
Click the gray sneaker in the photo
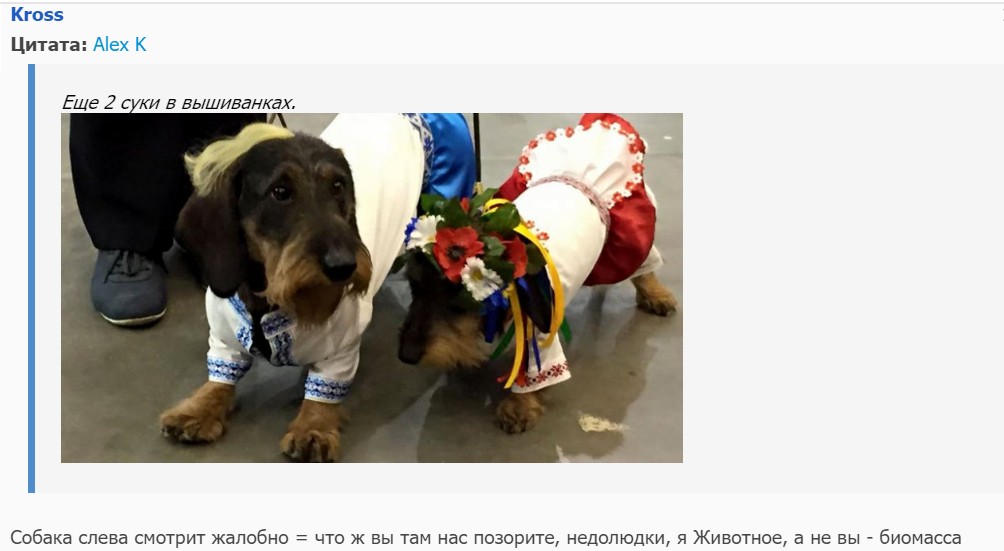129,287
